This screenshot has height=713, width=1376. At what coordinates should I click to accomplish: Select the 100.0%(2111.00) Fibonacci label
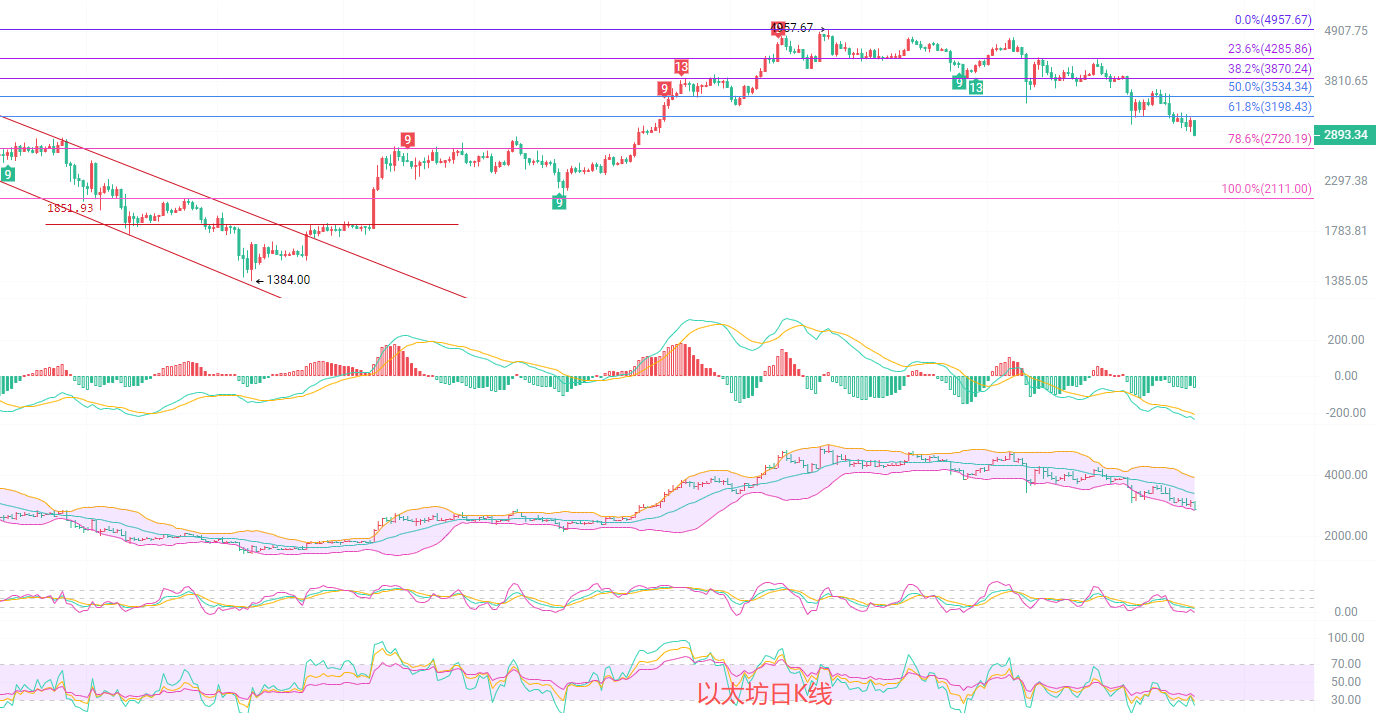1266,189
